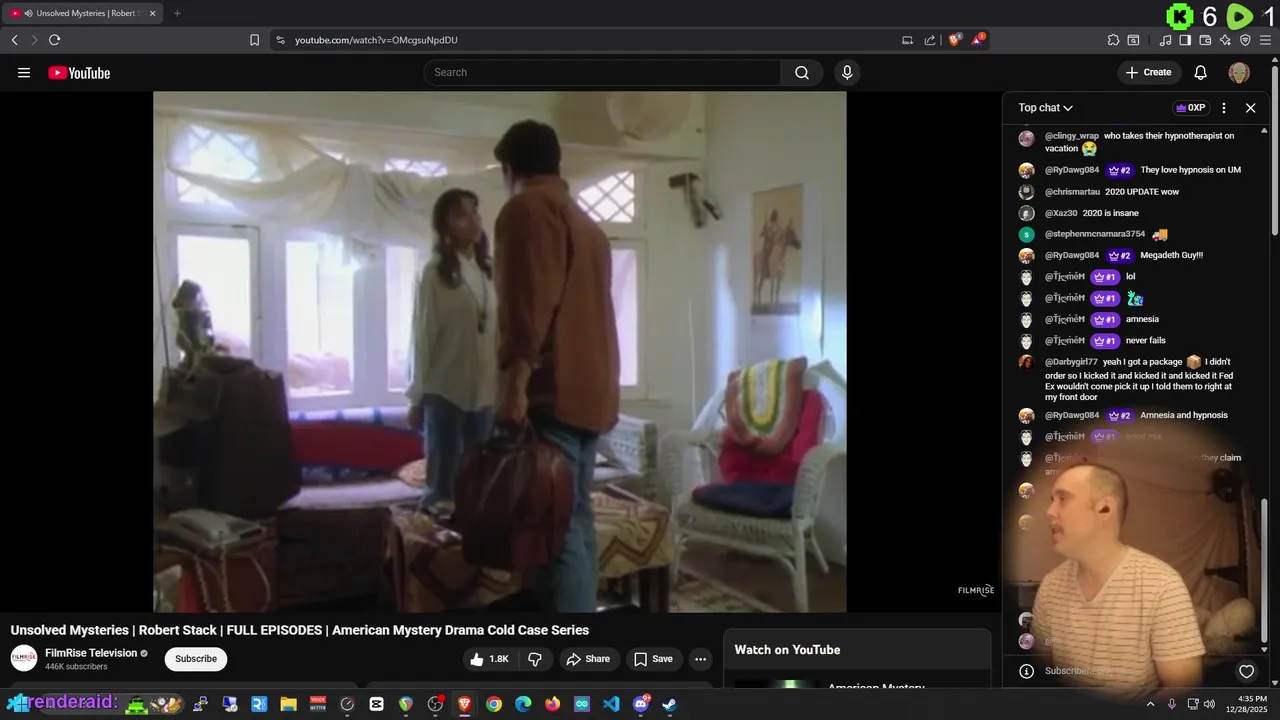Like the video with thumbs up 1.8K

tap(489, 659)
